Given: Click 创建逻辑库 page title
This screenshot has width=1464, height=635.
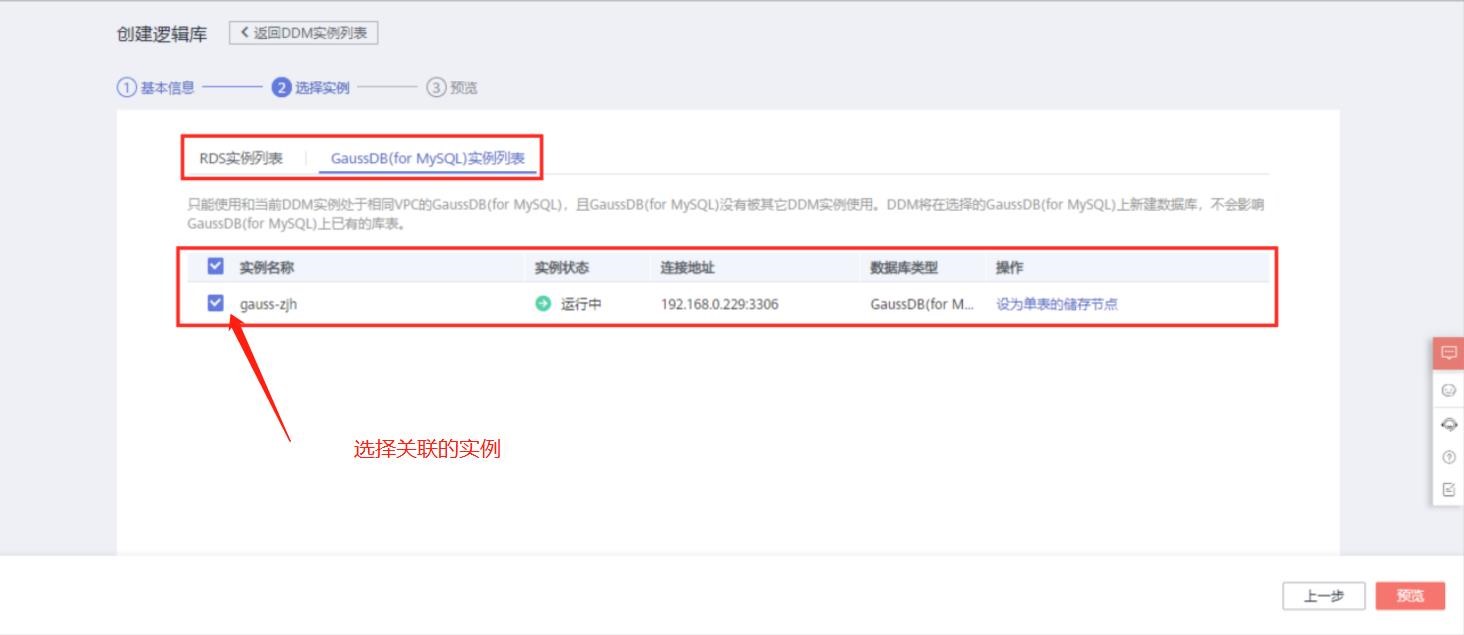Looking at the screenshot, I should point(162,34).
